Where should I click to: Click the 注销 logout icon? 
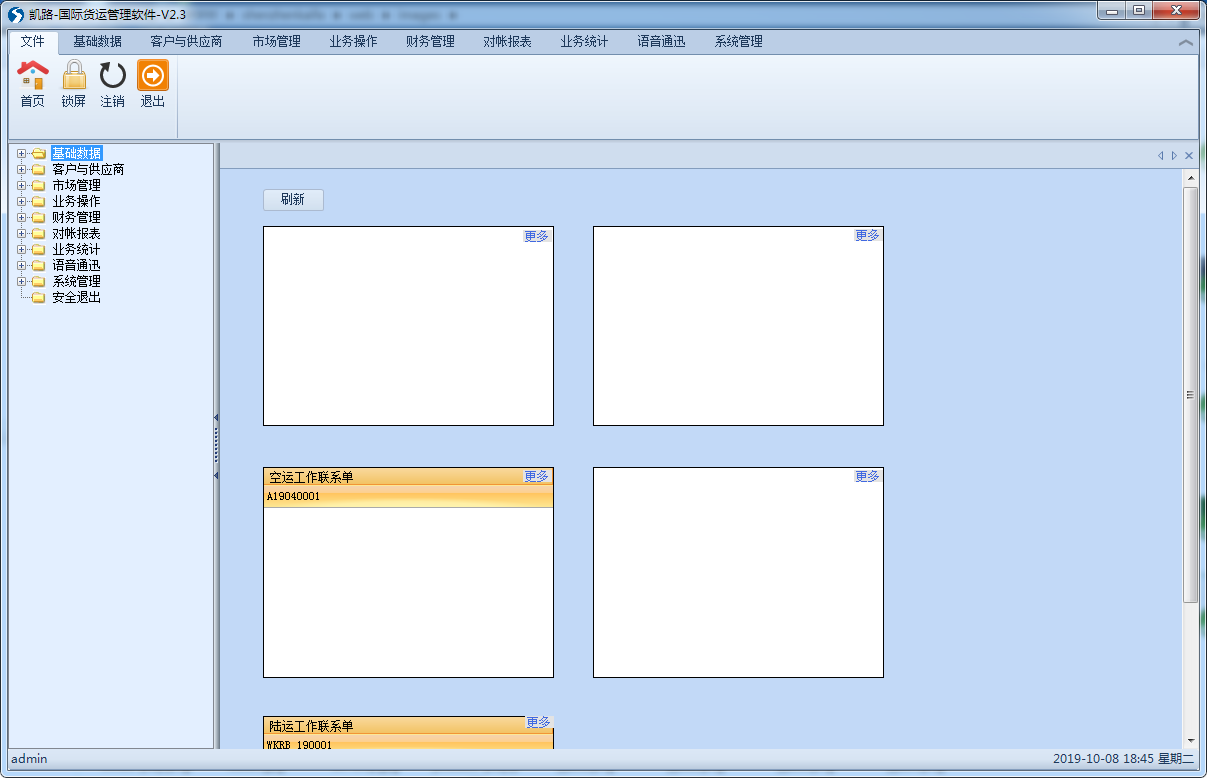(x=113, y=76)
